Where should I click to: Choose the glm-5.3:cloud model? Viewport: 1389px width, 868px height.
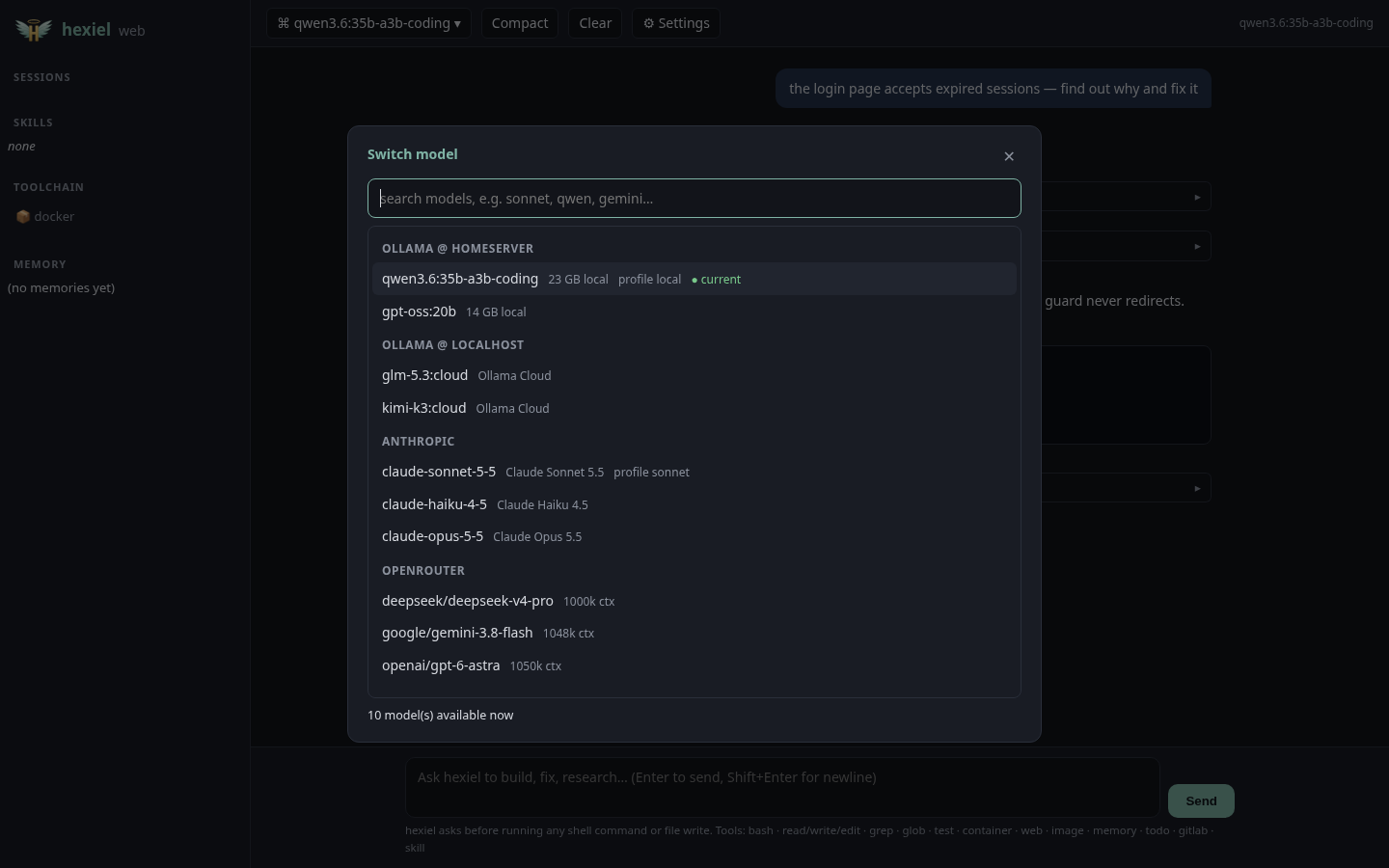tap(694, 375)
